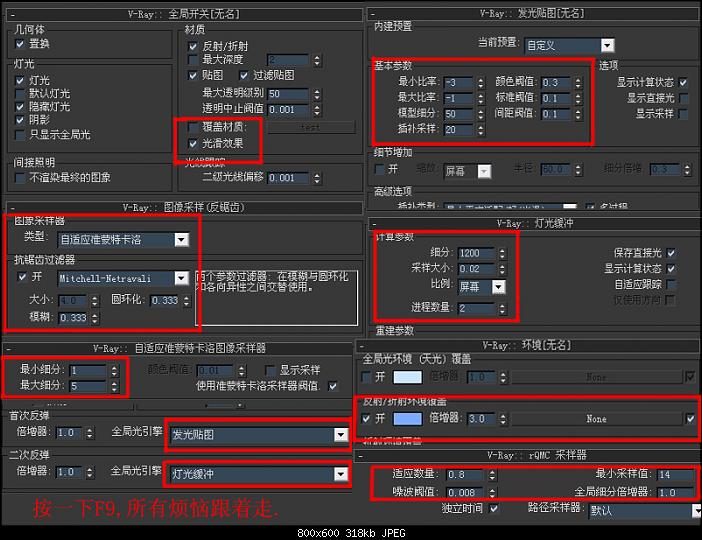Collapse the V-Ray 图像采样(反锯齿) rollout
Viewport: 702px width, 540px height.
13,208
